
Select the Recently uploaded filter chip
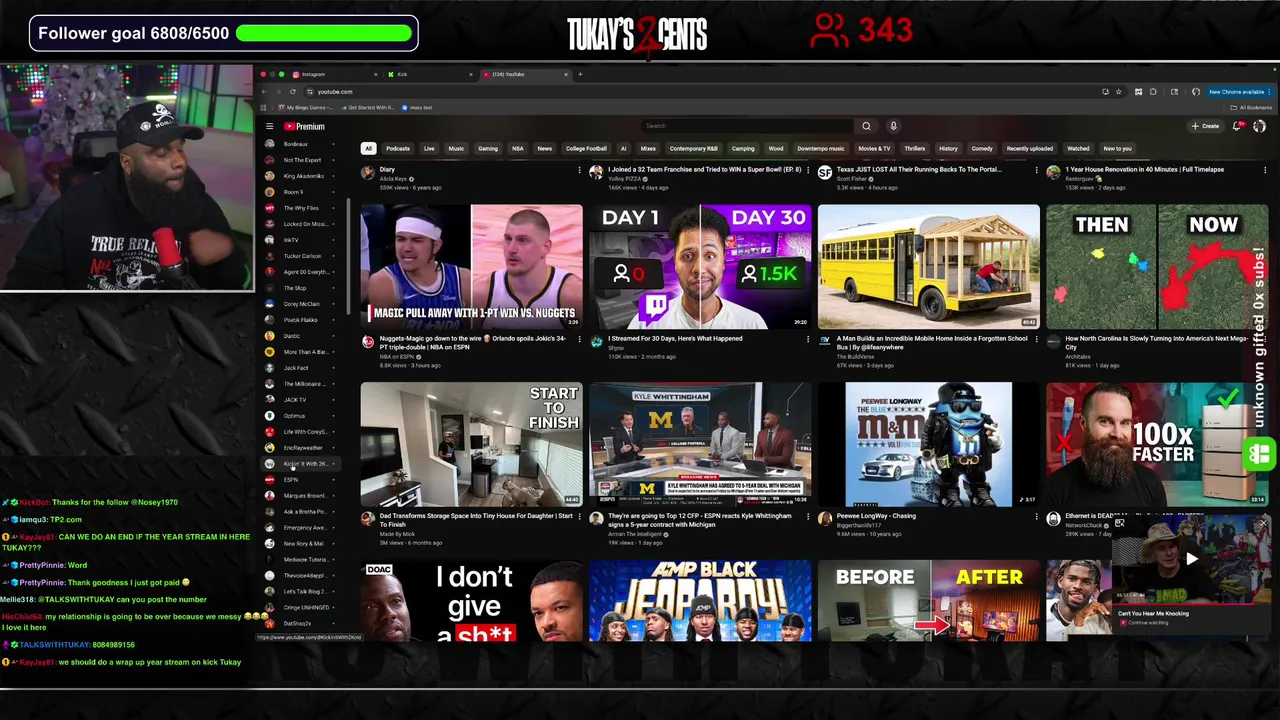coord(1029,148)
